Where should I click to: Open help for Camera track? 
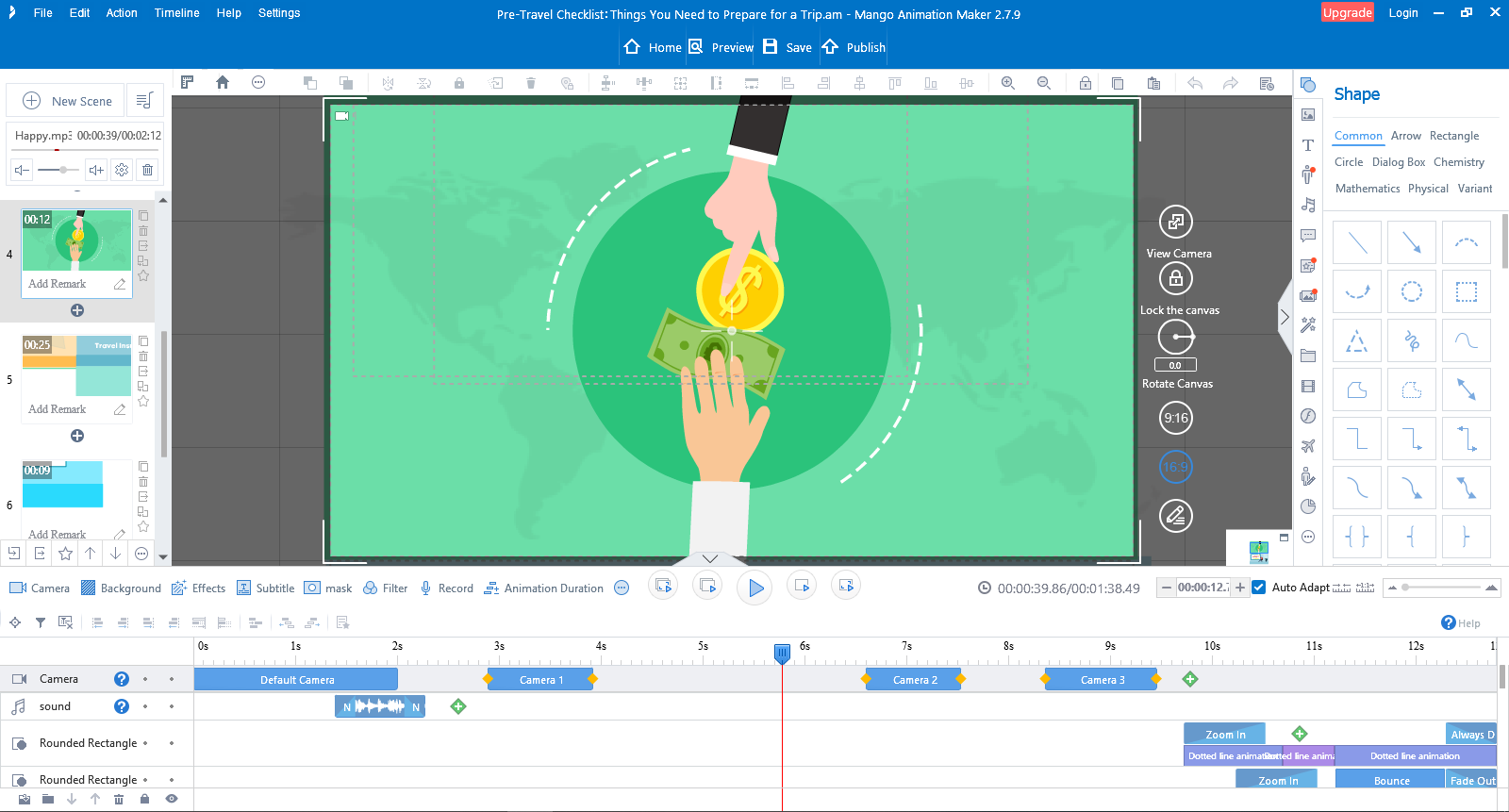[122, 679]
